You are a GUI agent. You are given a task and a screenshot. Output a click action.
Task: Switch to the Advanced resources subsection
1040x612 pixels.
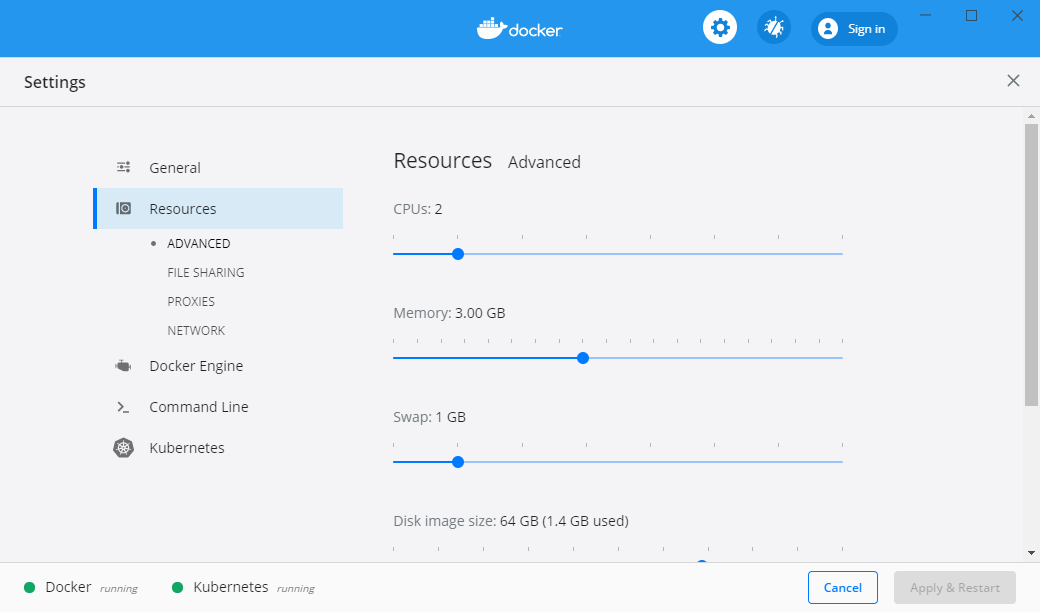(198, 243)
